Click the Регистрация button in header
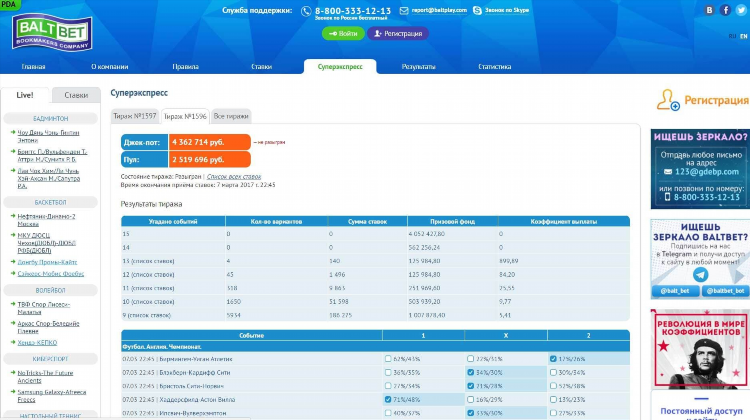The height and width of the screenshot is (420, 750). (x=398, y=33)
